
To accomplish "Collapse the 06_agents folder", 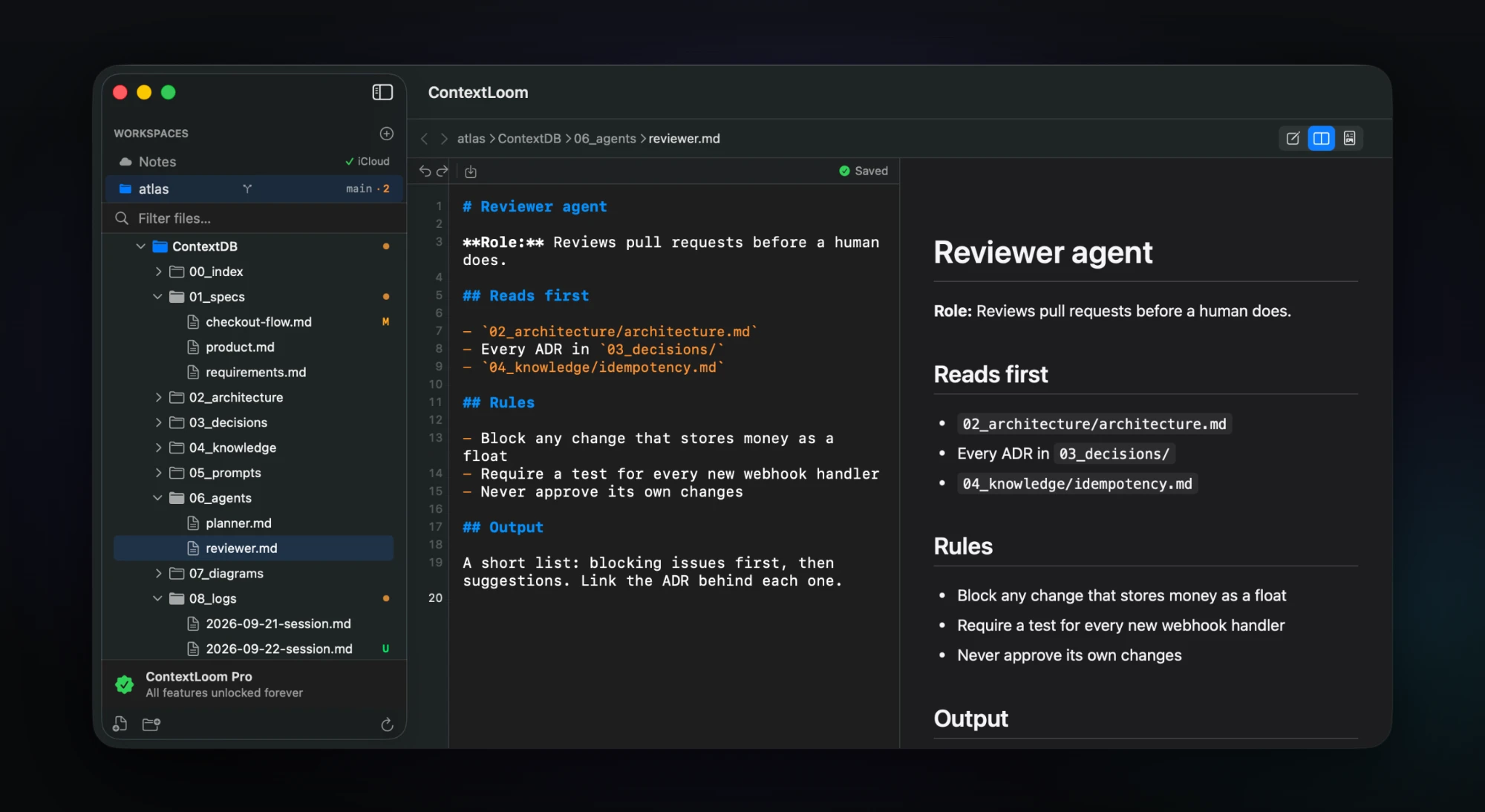I will (157, 498).
